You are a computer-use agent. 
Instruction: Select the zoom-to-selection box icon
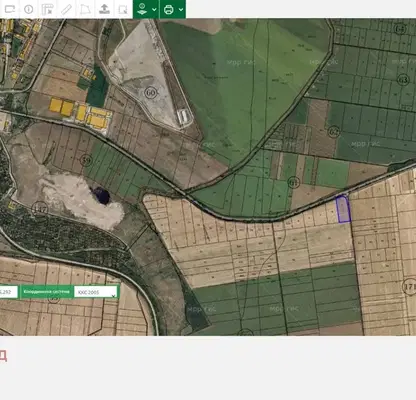click(123, 9)
